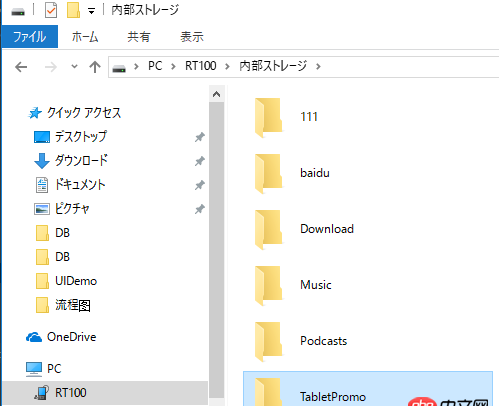Go back with the left arrow button
This screenshot has width=499, height=406.
click(x=21, y=67)
